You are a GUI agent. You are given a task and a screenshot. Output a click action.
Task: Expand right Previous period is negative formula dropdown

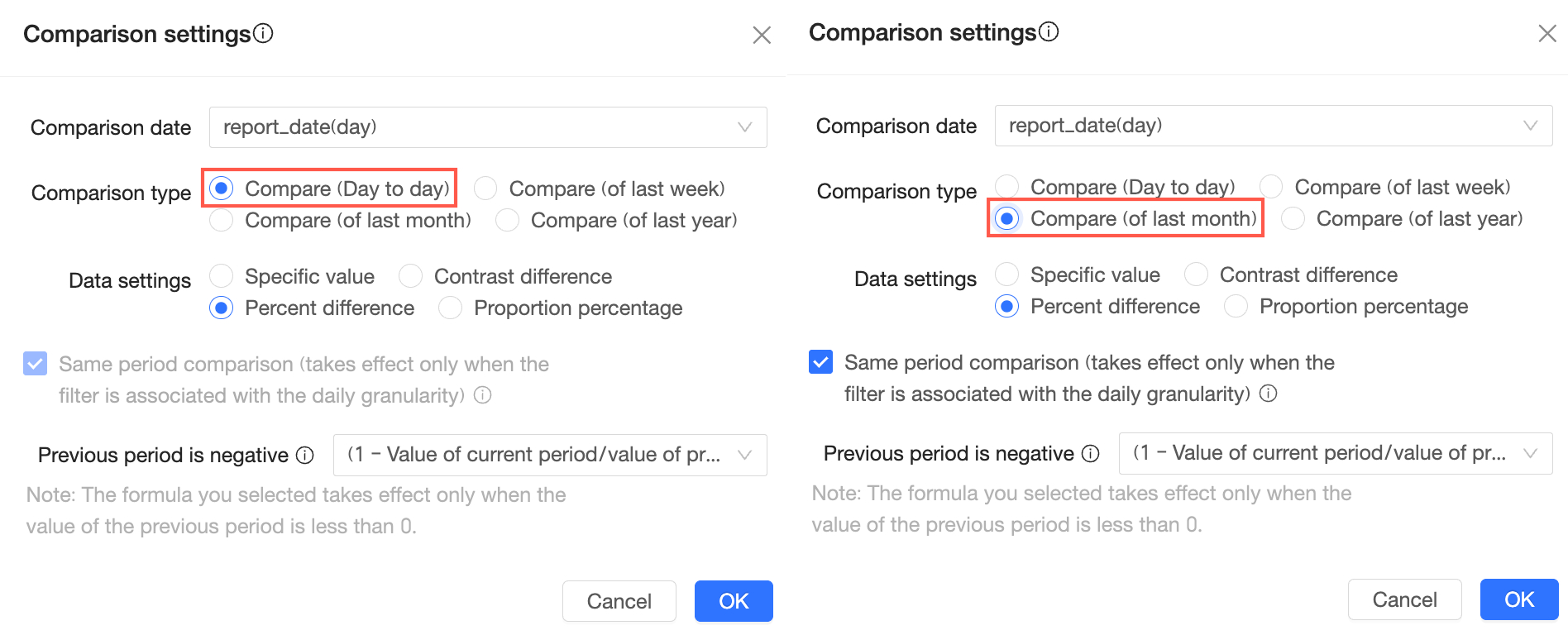click(x=1336, y=453)
